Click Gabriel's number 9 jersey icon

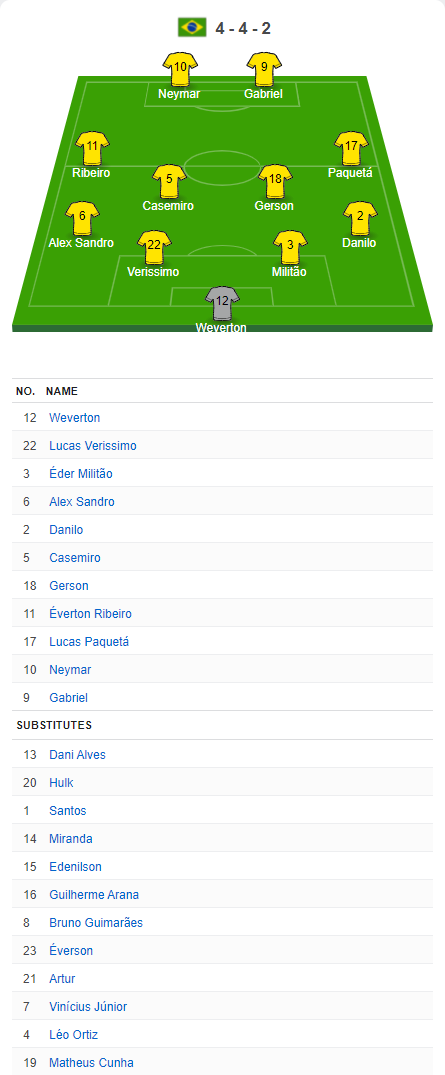click(x=264, y=70)
